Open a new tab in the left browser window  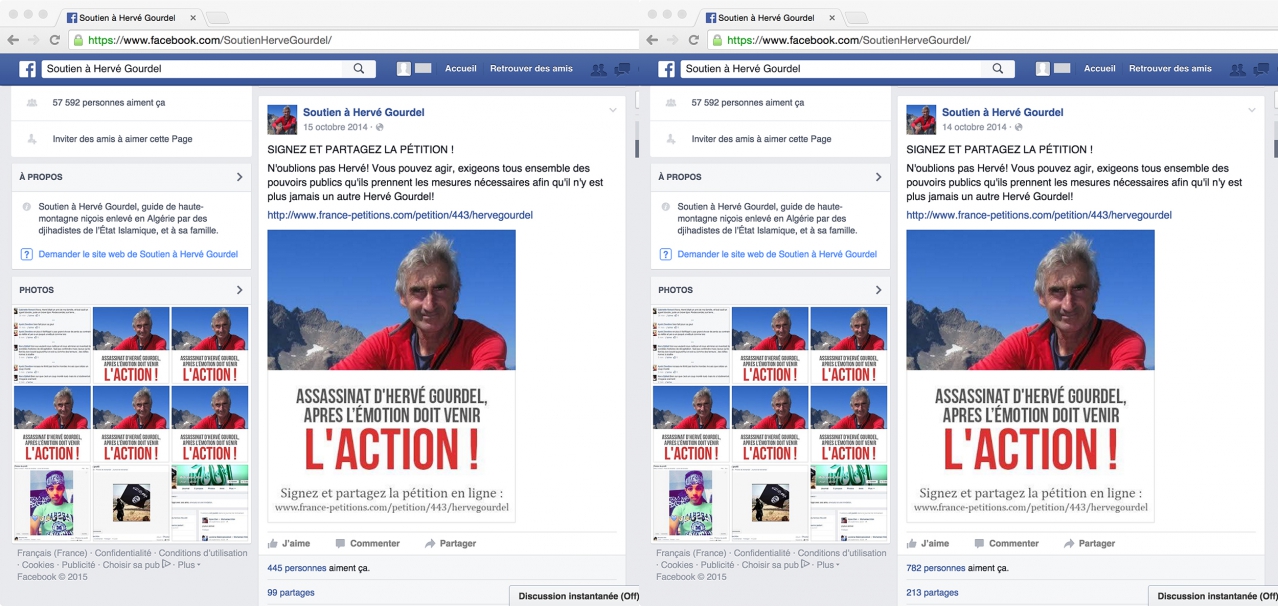(x=218, y=18)
